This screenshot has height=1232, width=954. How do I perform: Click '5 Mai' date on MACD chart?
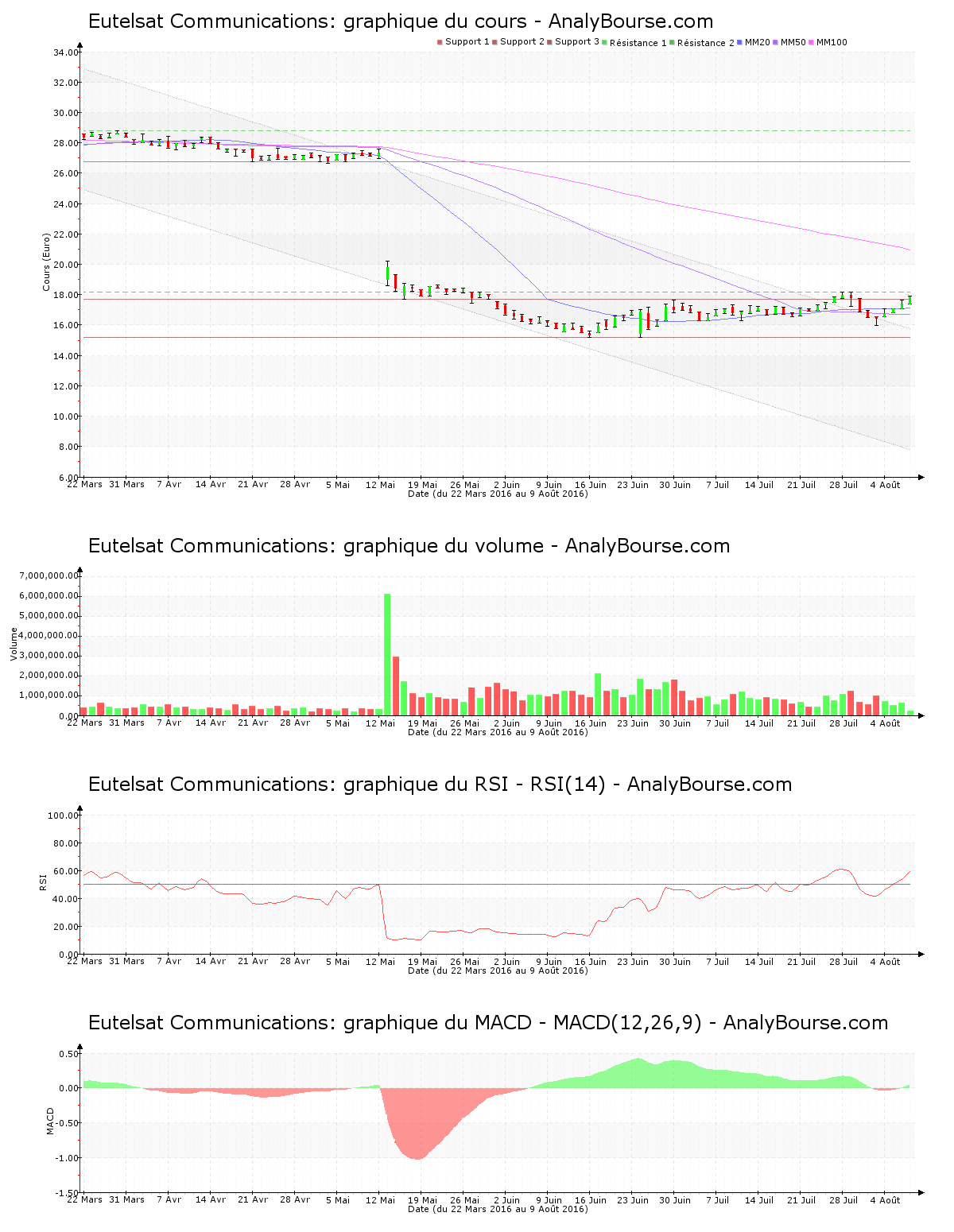(338, 1200)
